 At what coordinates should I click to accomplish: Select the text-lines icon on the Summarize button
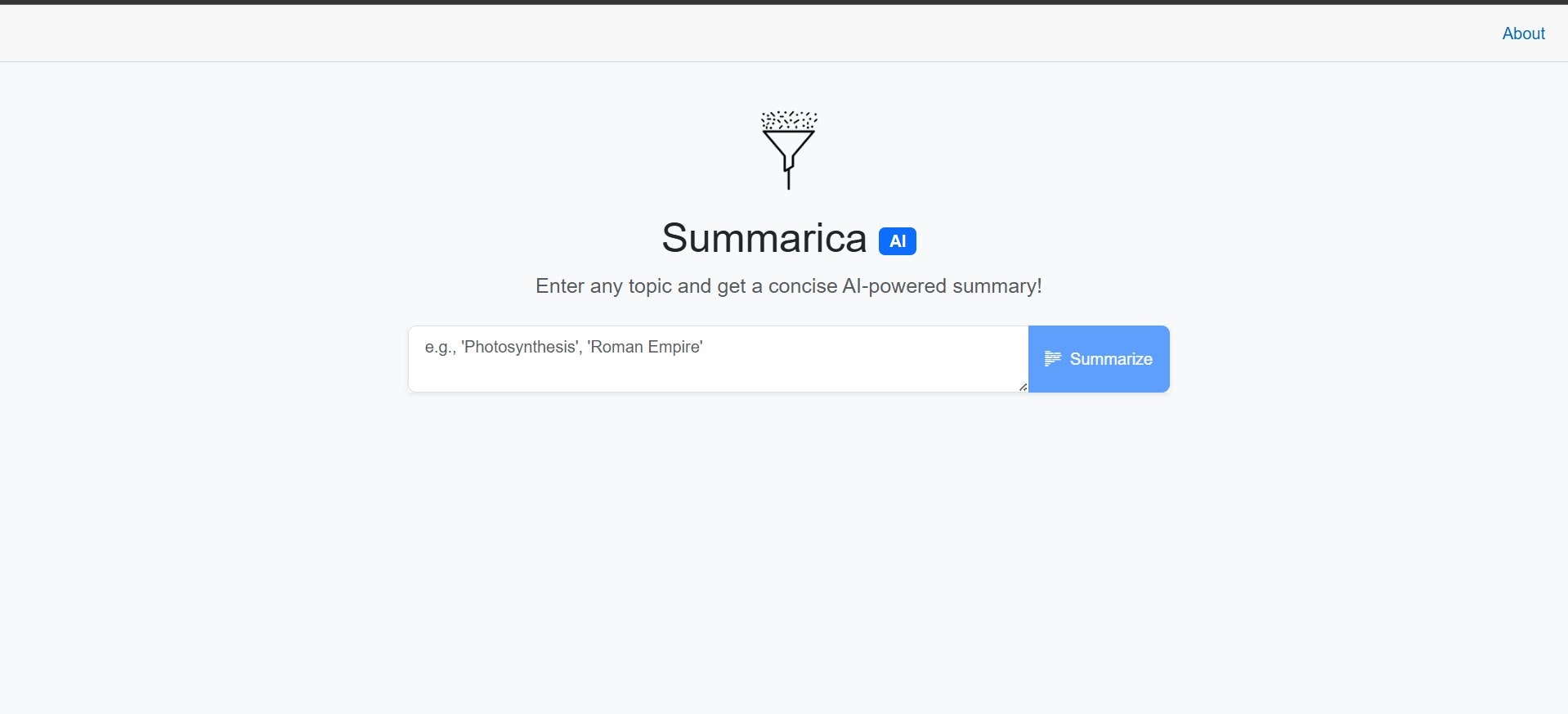[x=1053, y=358]
